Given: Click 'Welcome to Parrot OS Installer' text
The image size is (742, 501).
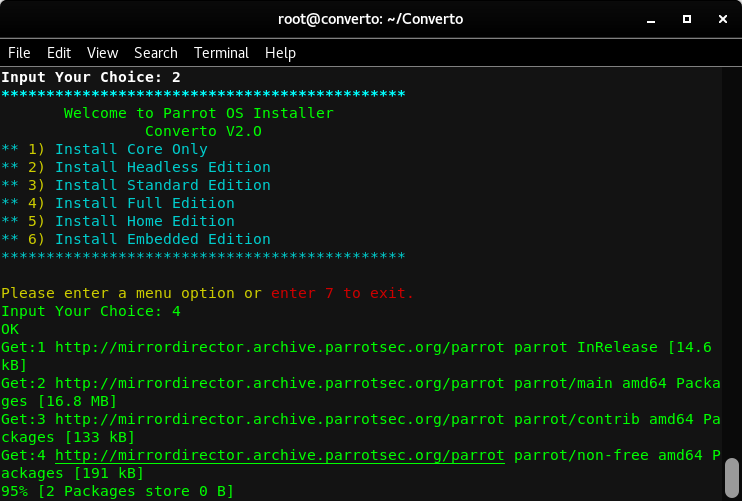Looking at the screenshot, I should pos(199,113).
